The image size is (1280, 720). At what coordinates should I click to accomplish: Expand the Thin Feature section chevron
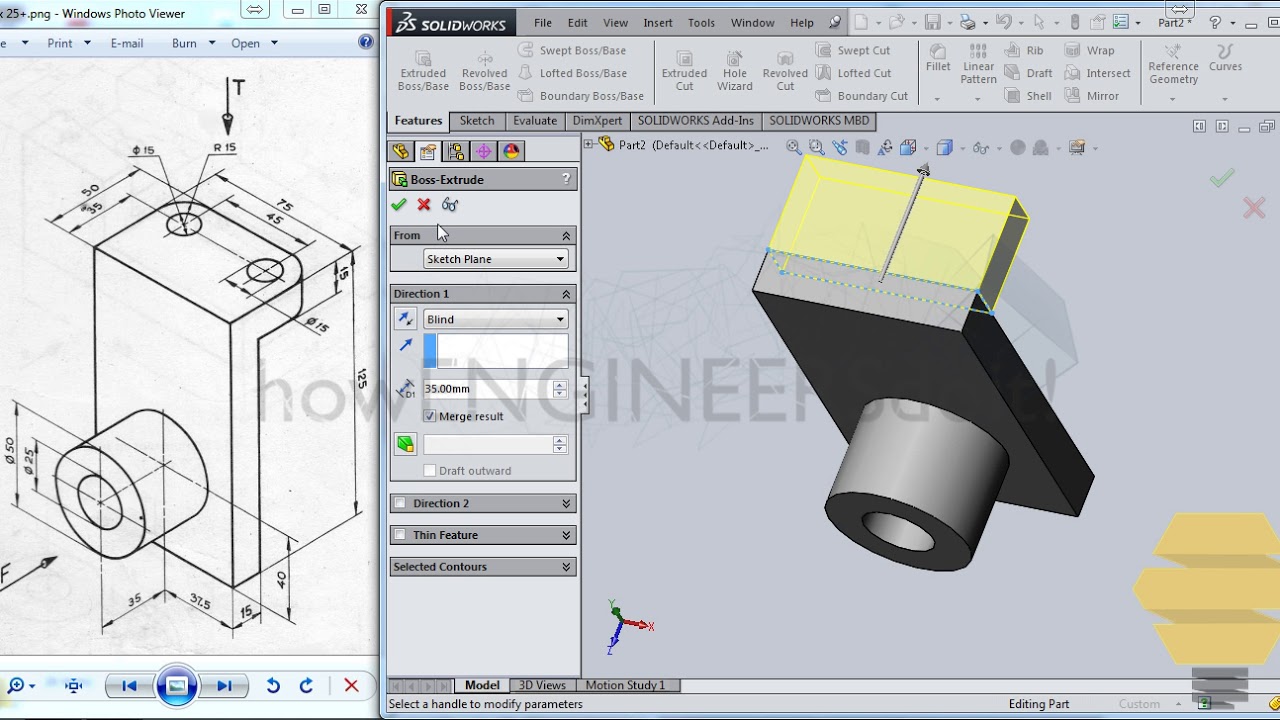566,535
